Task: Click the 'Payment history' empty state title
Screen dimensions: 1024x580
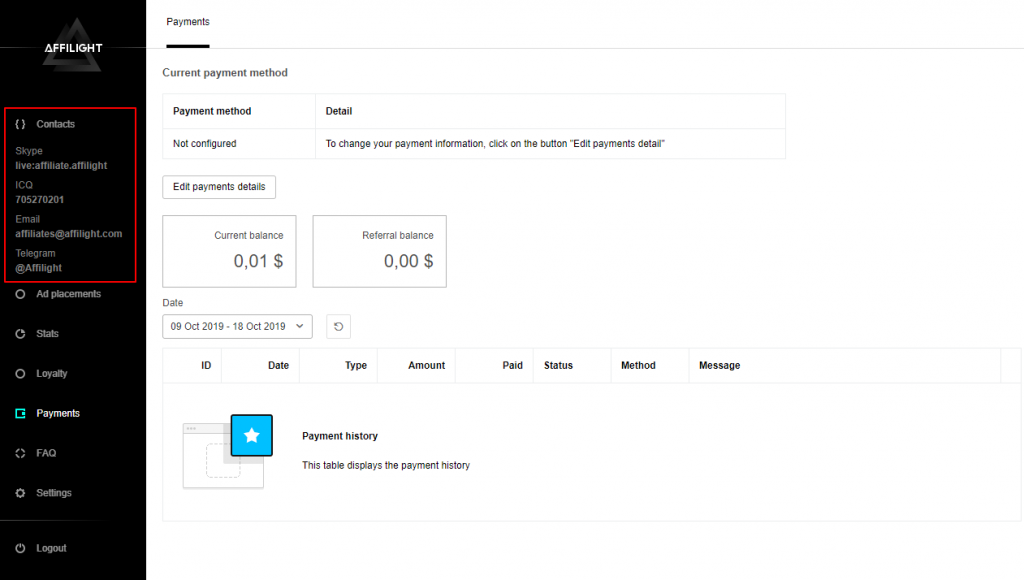Action: 340,436
